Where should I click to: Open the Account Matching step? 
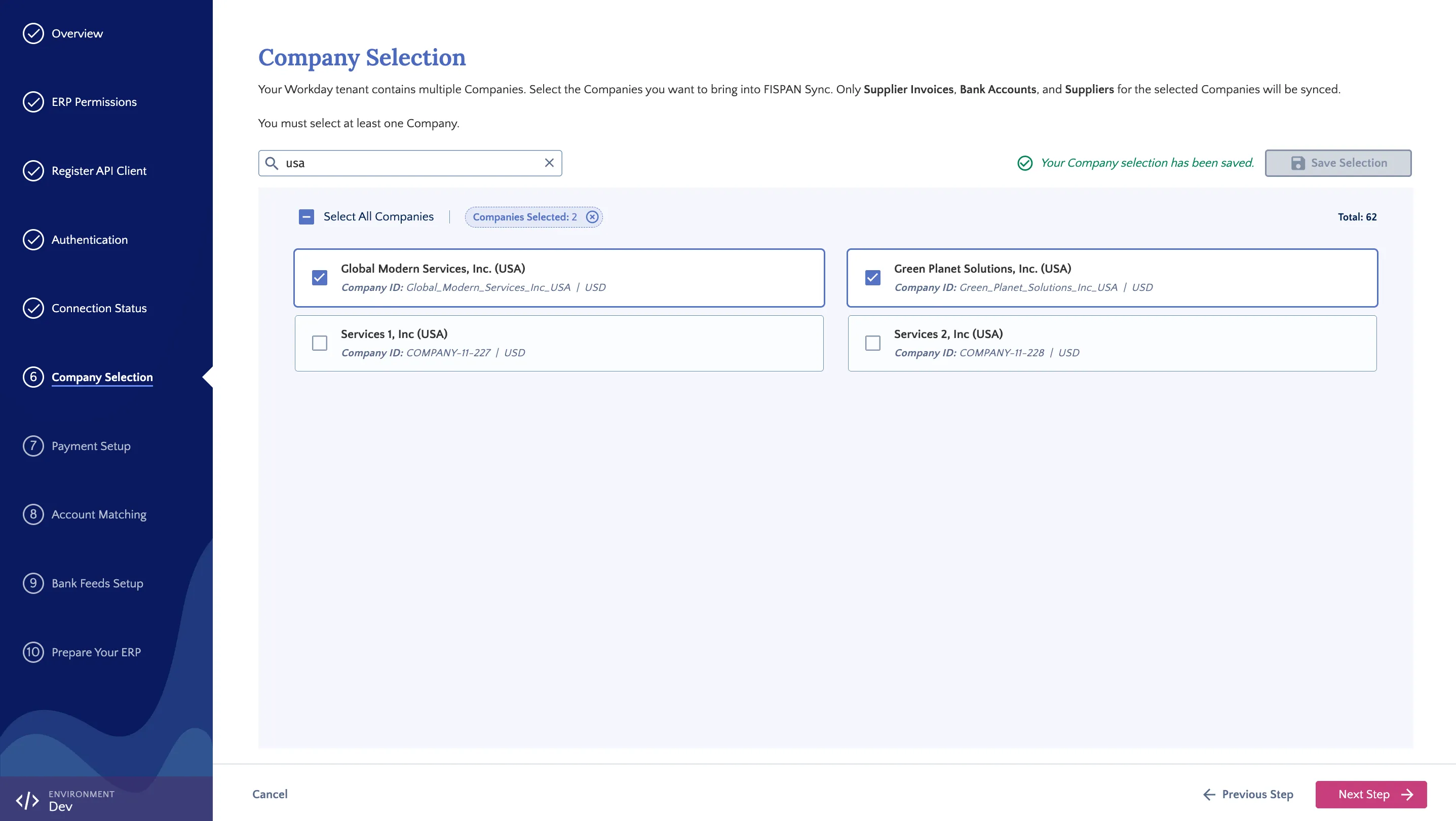pos(99,514)
